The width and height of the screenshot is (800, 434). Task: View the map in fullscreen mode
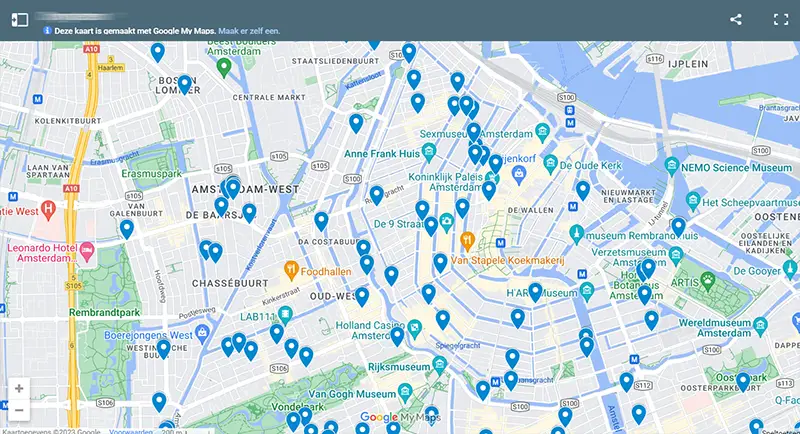[x=781, y=20]
